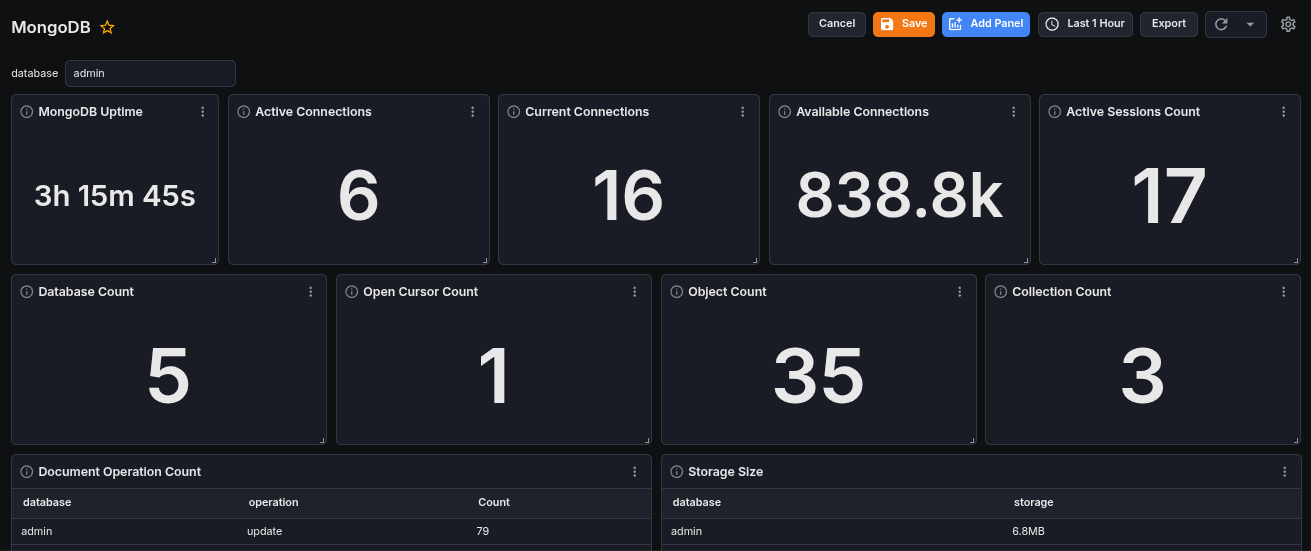The width and height of the screenshot is (1311, 551).
Task: Click the Add Panel button
Action: [985, 24]
